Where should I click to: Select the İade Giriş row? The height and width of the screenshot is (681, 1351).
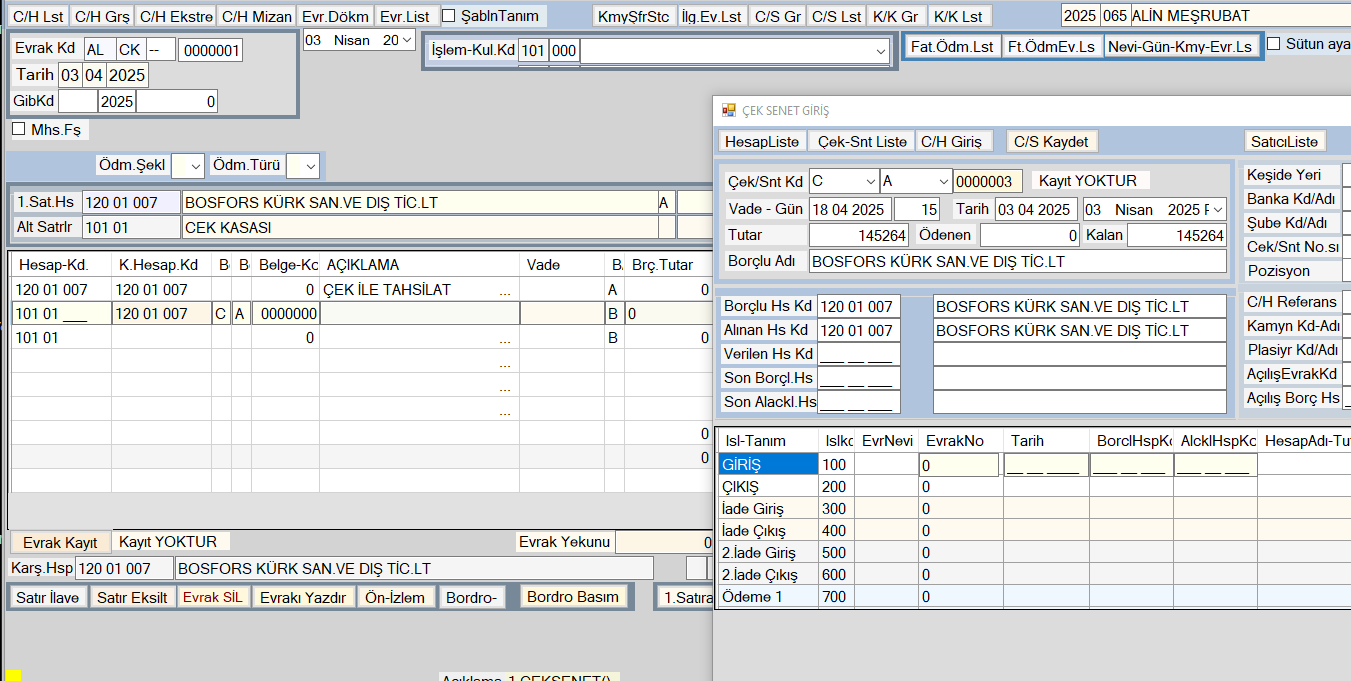coord(767,509)
